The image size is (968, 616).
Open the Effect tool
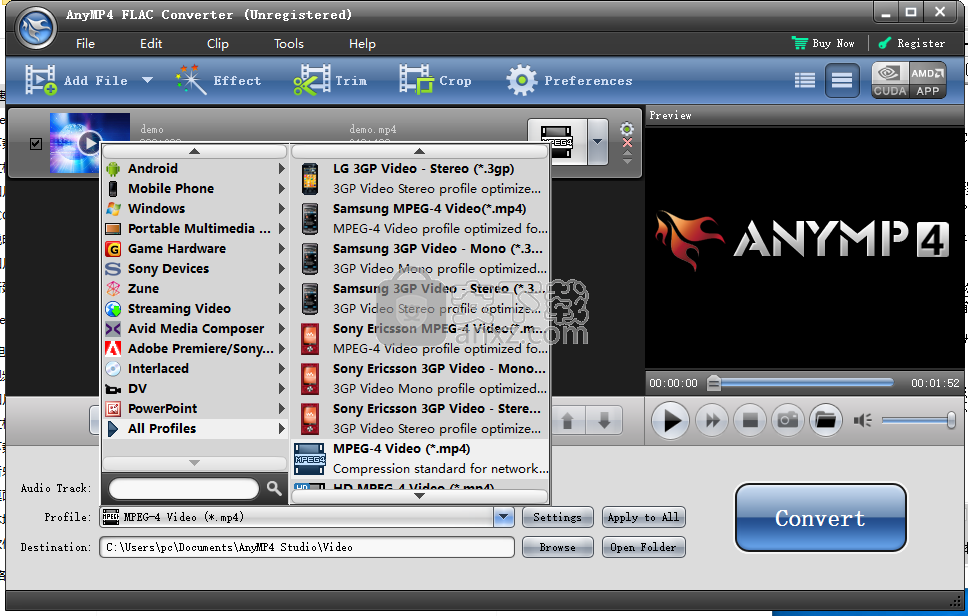pos(219,80)
